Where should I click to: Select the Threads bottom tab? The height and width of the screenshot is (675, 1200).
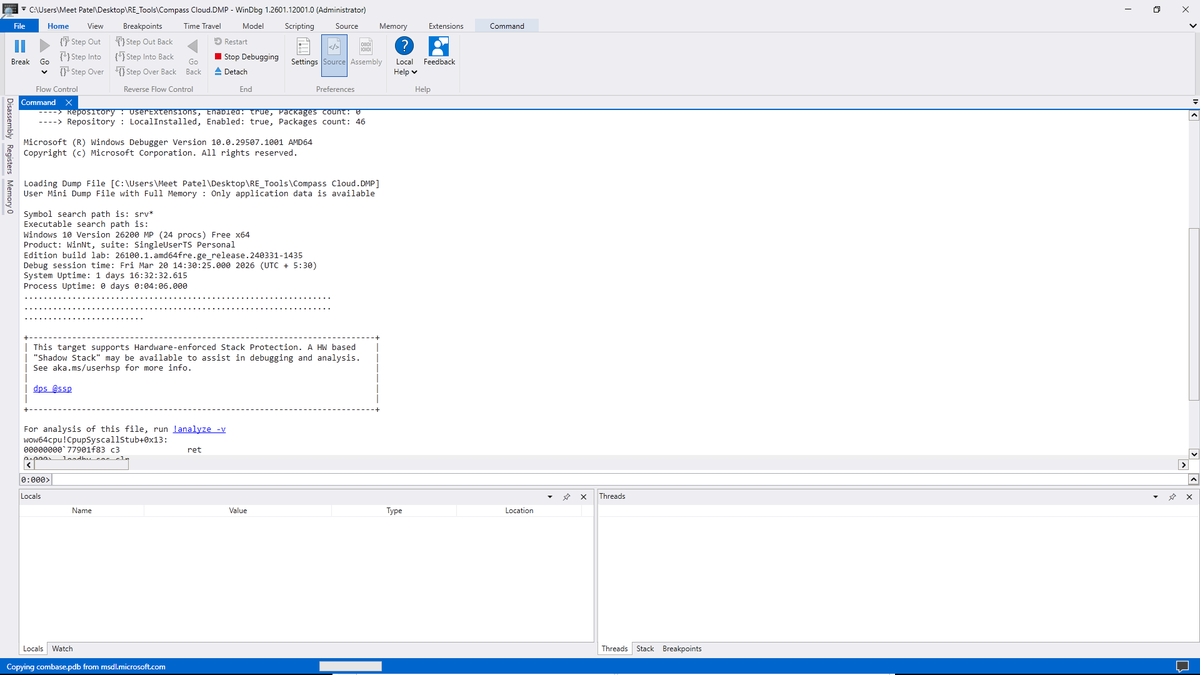pyautogui.click(x=614, y=649)
